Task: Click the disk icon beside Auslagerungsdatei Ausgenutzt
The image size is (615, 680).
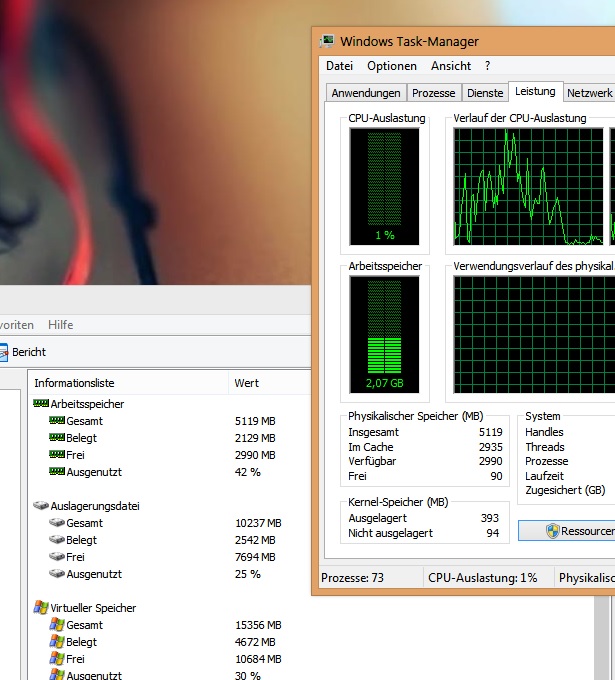Action: tap(57, 573)
